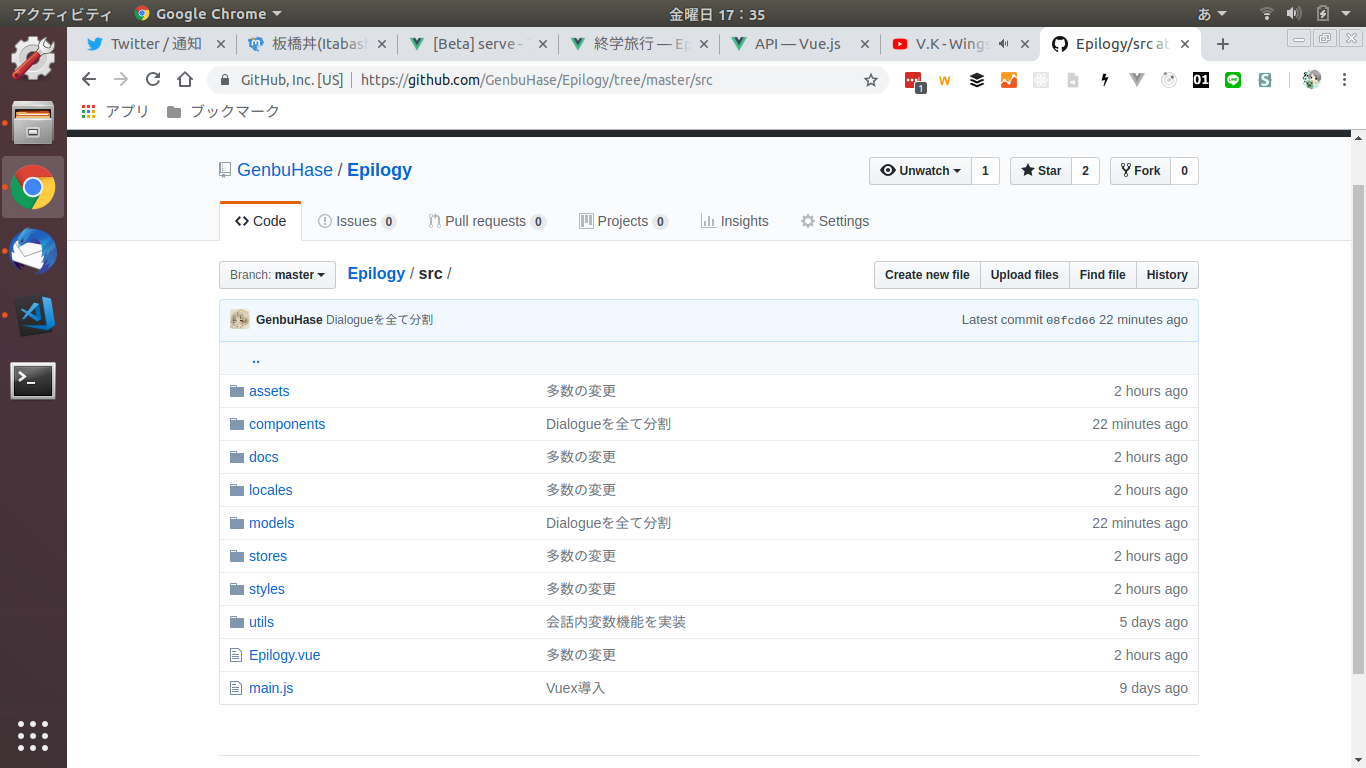The height and width of the screenshot is (768, 1366).
Task: Click the Create new file button
Action: point(926,275)
